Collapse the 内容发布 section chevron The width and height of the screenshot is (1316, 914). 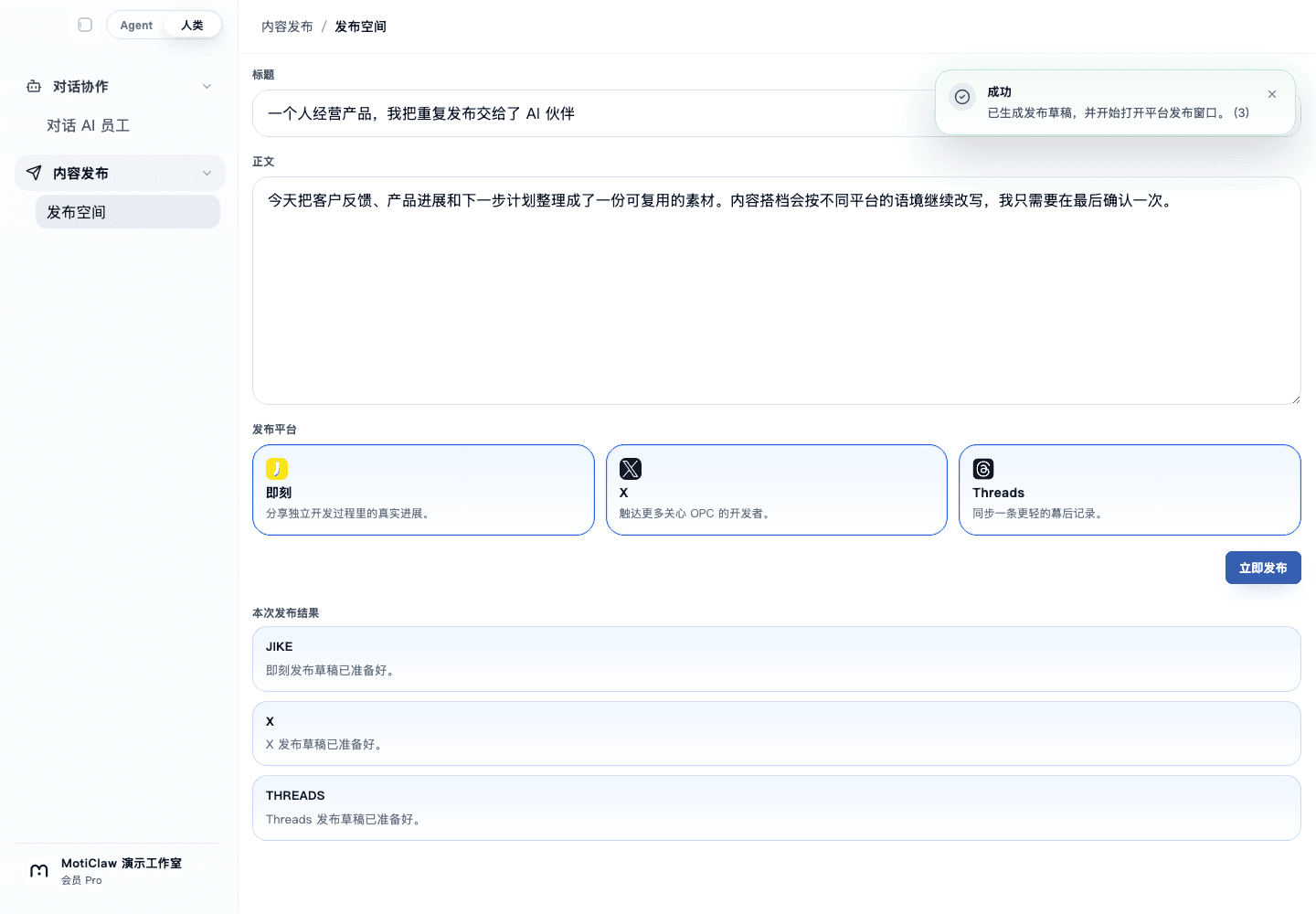click(207, 174)
